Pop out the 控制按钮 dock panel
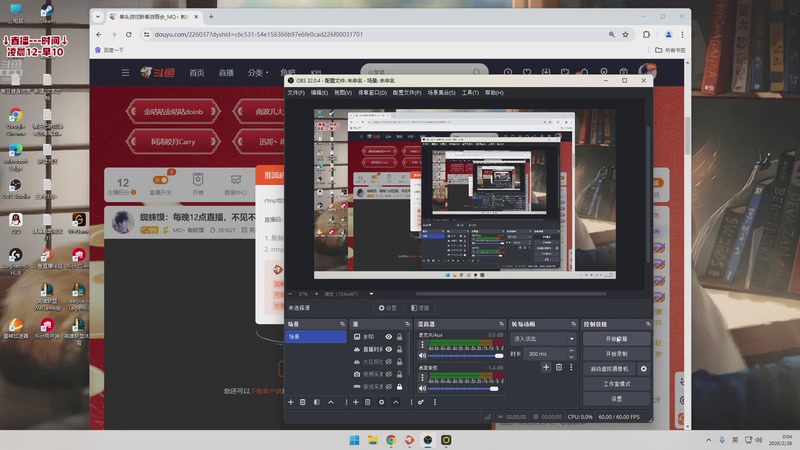The image size is (800, 450). [x=647, y=324]
